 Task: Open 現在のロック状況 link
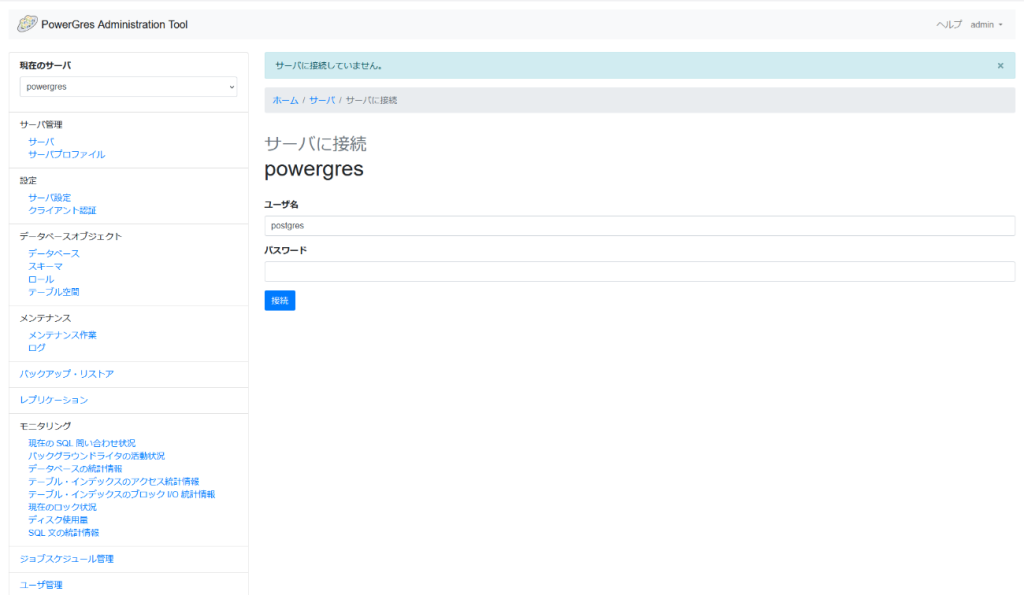[62, 507]
